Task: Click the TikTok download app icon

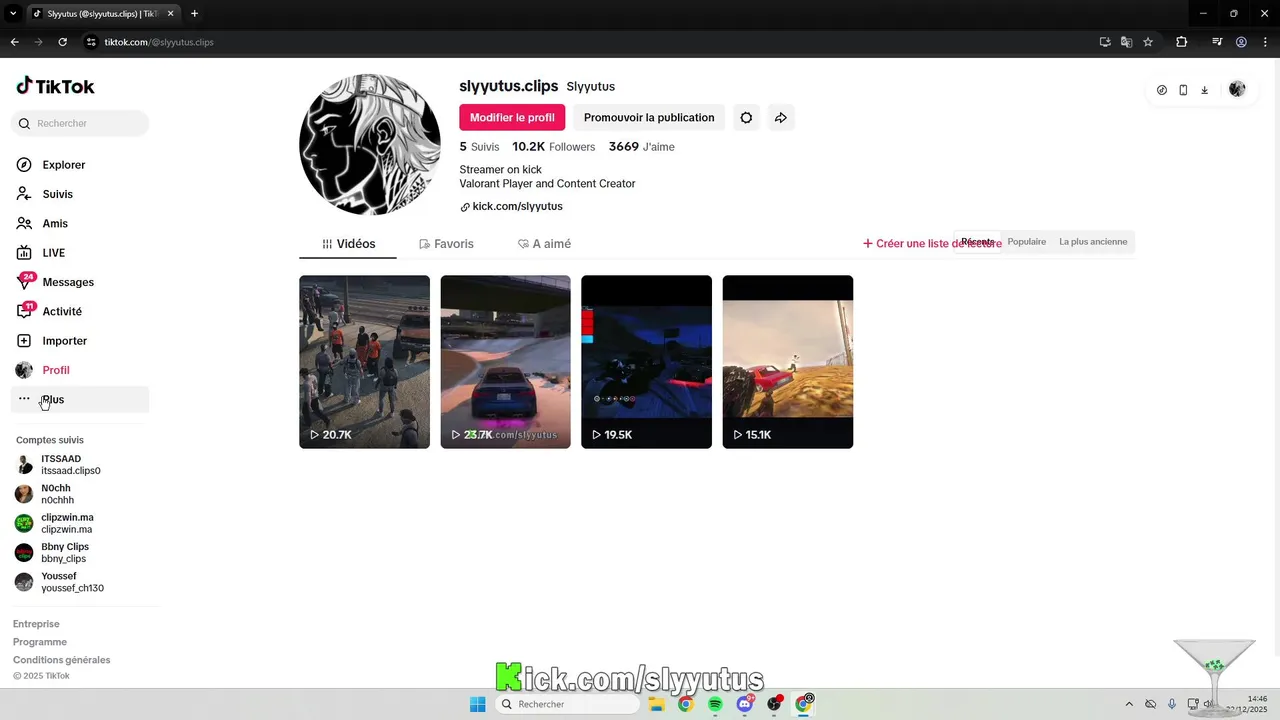Action: click(x=1205, y=90)
